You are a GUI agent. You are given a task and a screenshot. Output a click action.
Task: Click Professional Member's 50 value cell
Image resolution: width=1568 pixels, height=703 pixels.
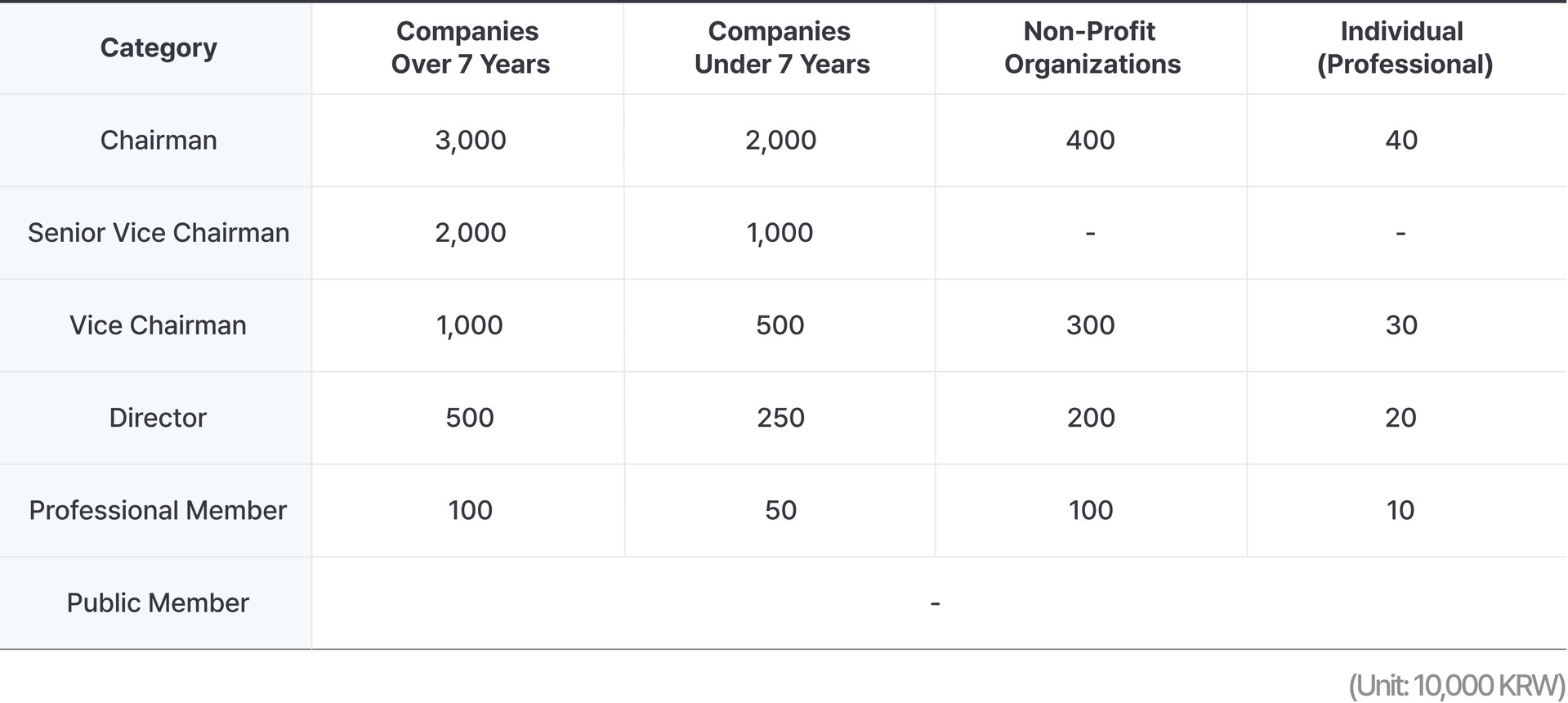[x=780, y=510]
